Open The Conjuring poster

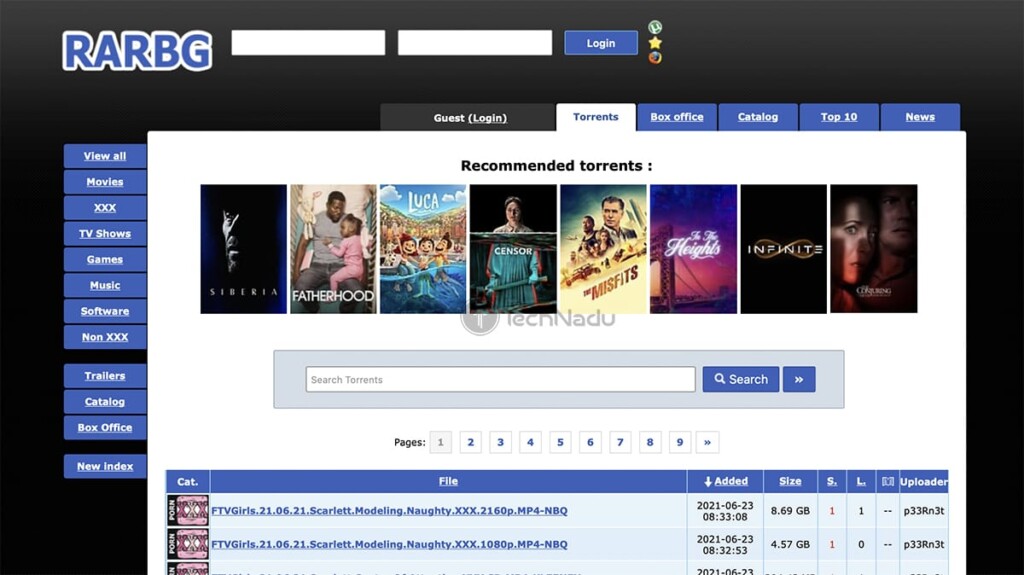tap(874, 249)
